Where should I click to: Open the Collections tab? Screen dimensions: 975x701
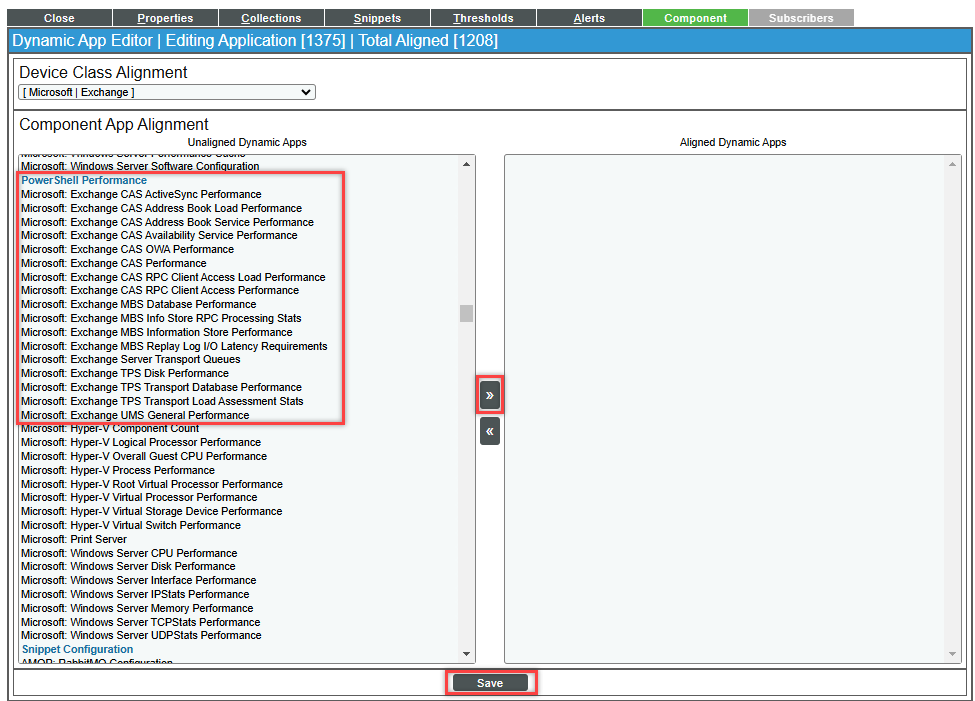(x=271, y=18)
